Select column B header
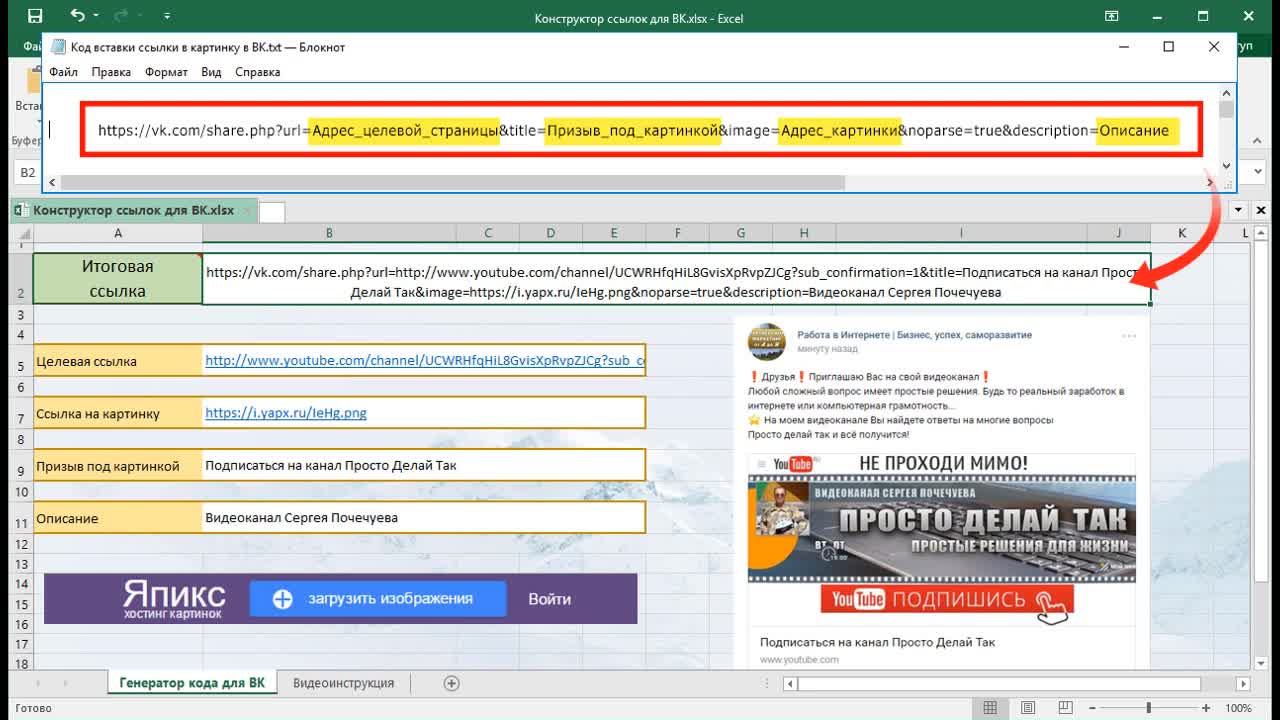This screenshot has width=1280, height=720. pos(329,233)
